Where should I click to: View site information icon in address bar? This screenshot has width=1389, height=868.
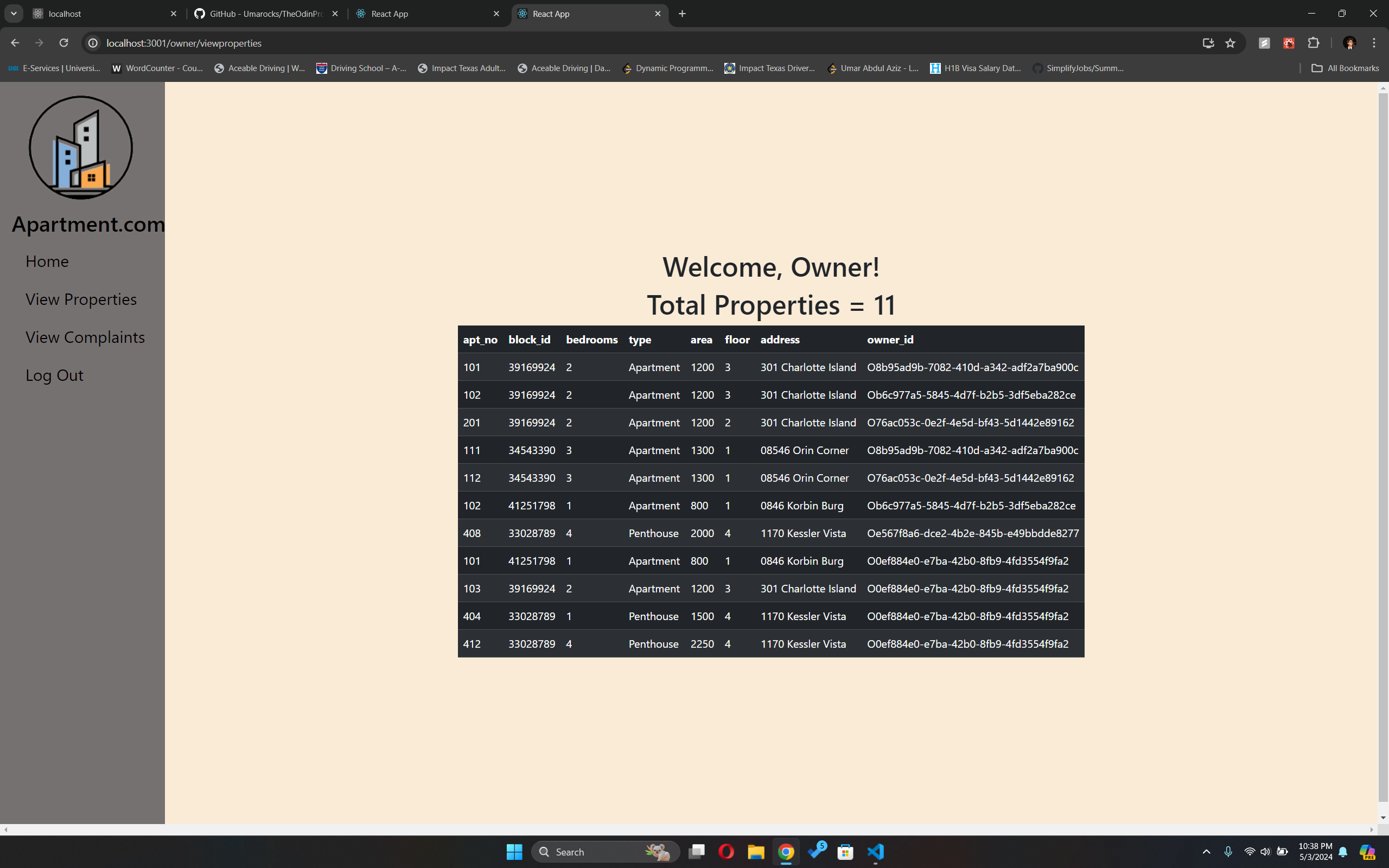(x=93, y=43)
